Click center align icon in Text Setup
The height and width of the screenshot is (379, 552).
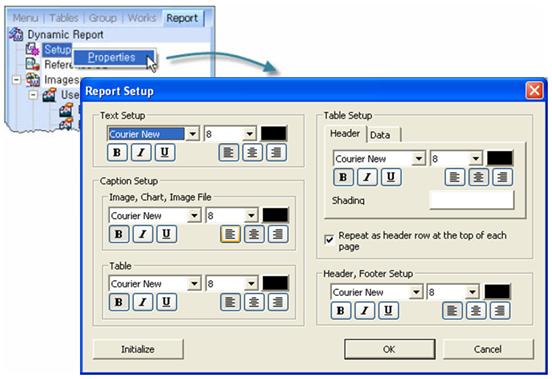(252, 152)
